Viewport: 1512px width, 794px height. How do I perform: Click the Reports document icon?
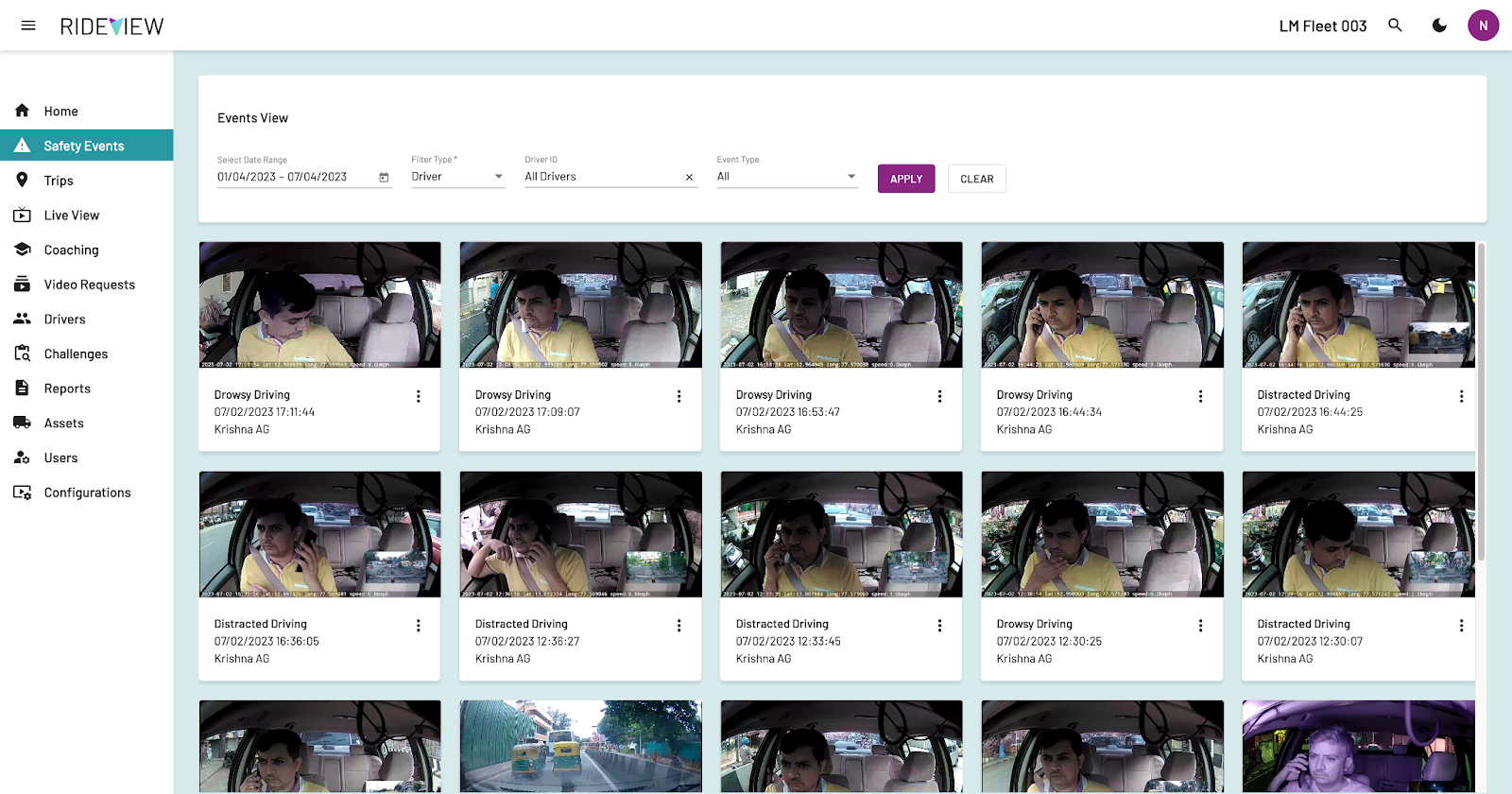[x=23, y=388]
